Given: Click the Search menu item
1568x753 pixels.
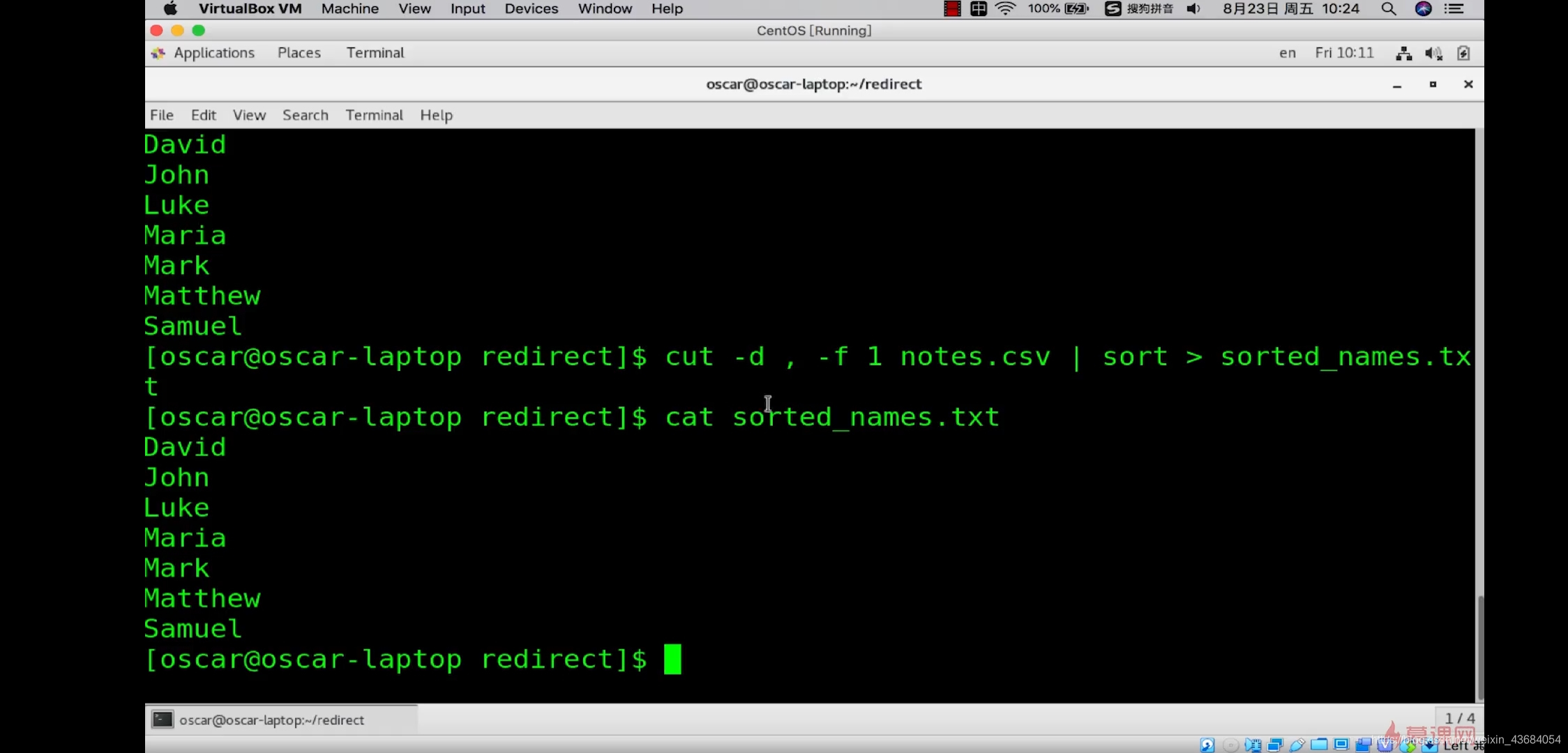Looking at the screenshot, I should pos(305,114).
